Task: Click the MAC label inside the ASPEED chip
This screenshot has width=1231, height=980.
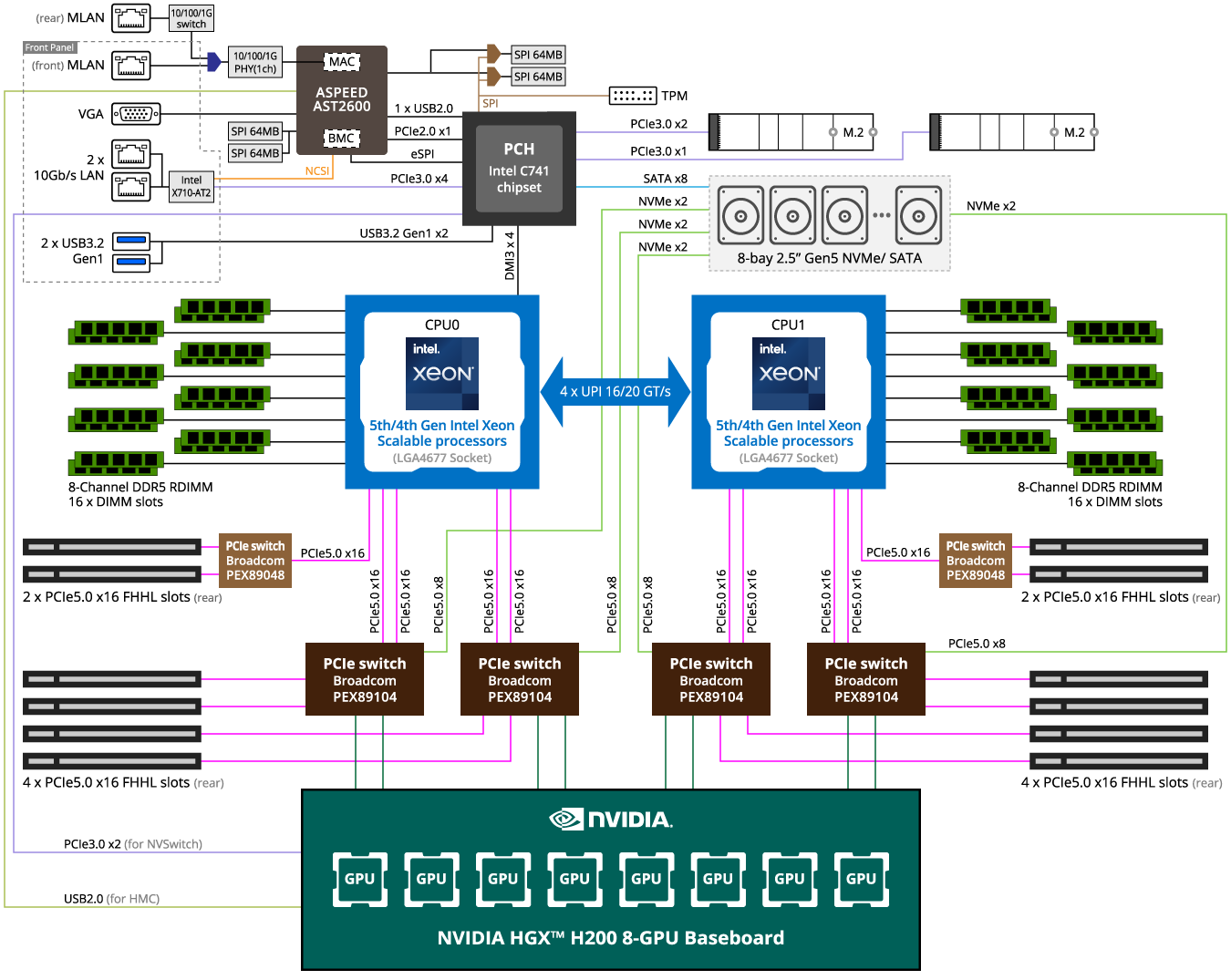Action: tap(342, 62)
